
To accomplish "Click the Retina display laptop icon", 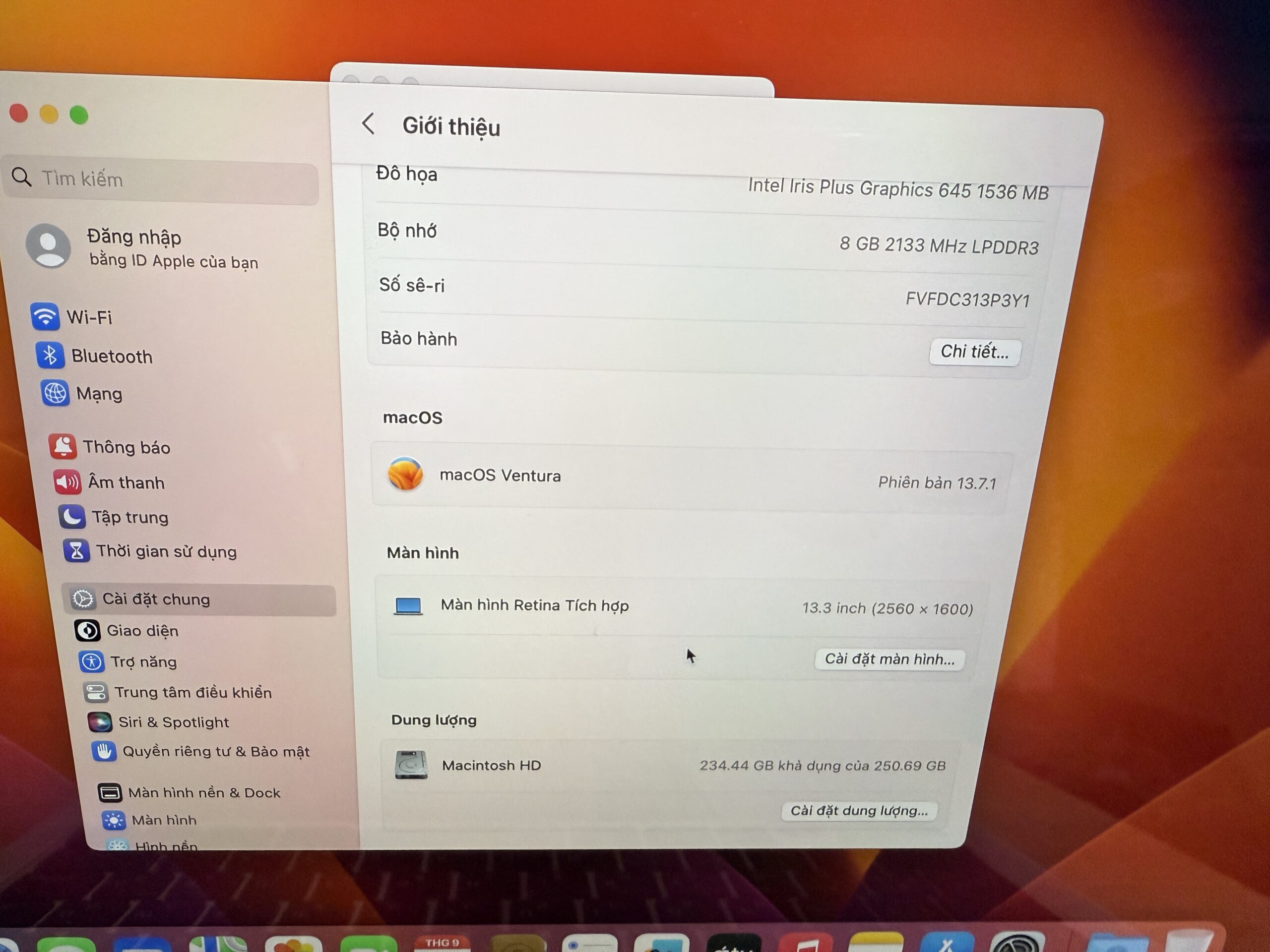I will coord(408,606).
